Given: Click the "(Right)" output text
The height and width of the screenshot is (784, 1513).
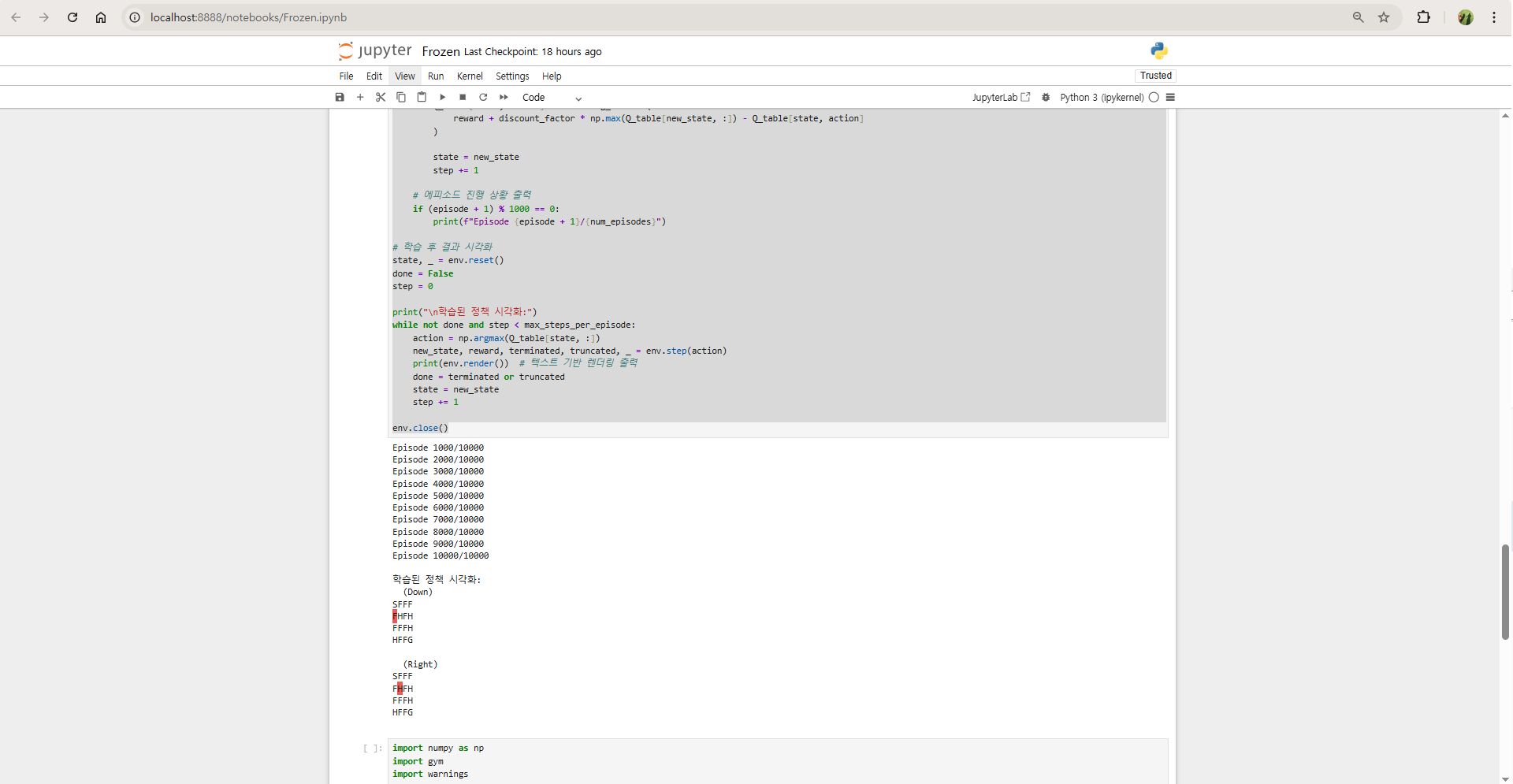Looking at the screenshot, I should (x=420, y=665).
